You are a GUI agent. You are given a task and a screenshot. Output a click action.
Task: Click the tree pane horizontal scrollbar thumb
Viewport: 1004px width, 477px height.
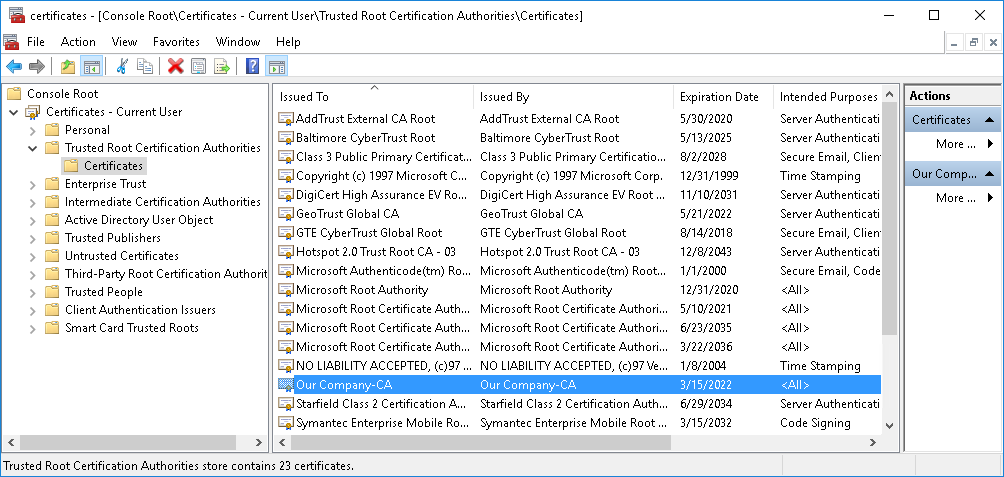click(128, 442)
